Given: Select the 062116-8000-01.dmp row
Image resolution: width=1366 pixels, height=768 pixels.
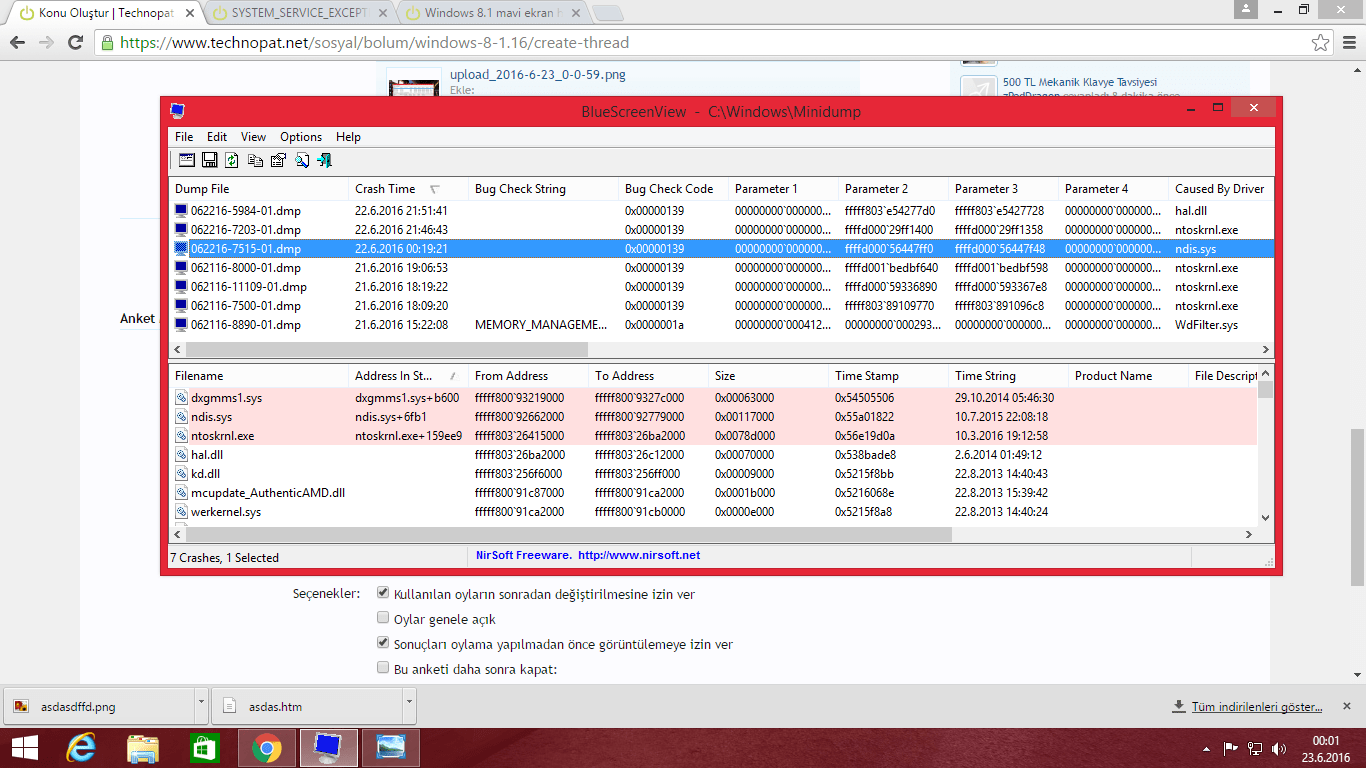Looking at the screenshot, I should click(x=722, y=268).
